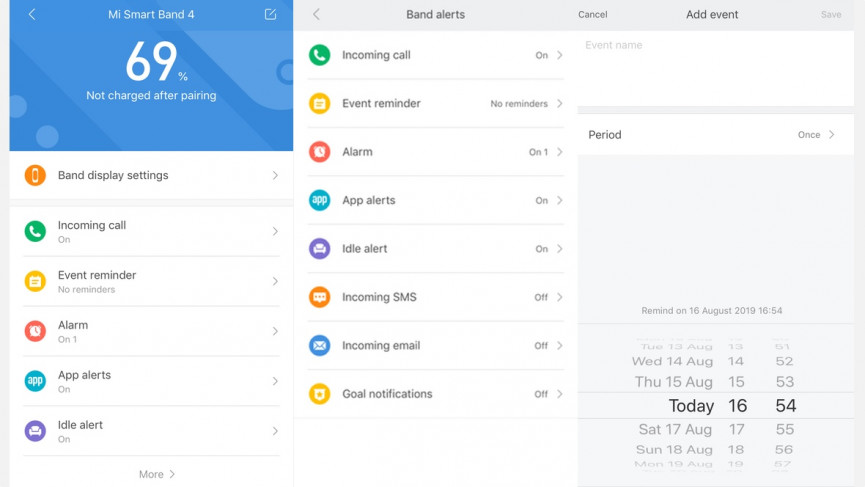This screenshot has height=487, width=865.
Task: Go back from Mi Smart Band 4 screen
Action: click(32, 14)
